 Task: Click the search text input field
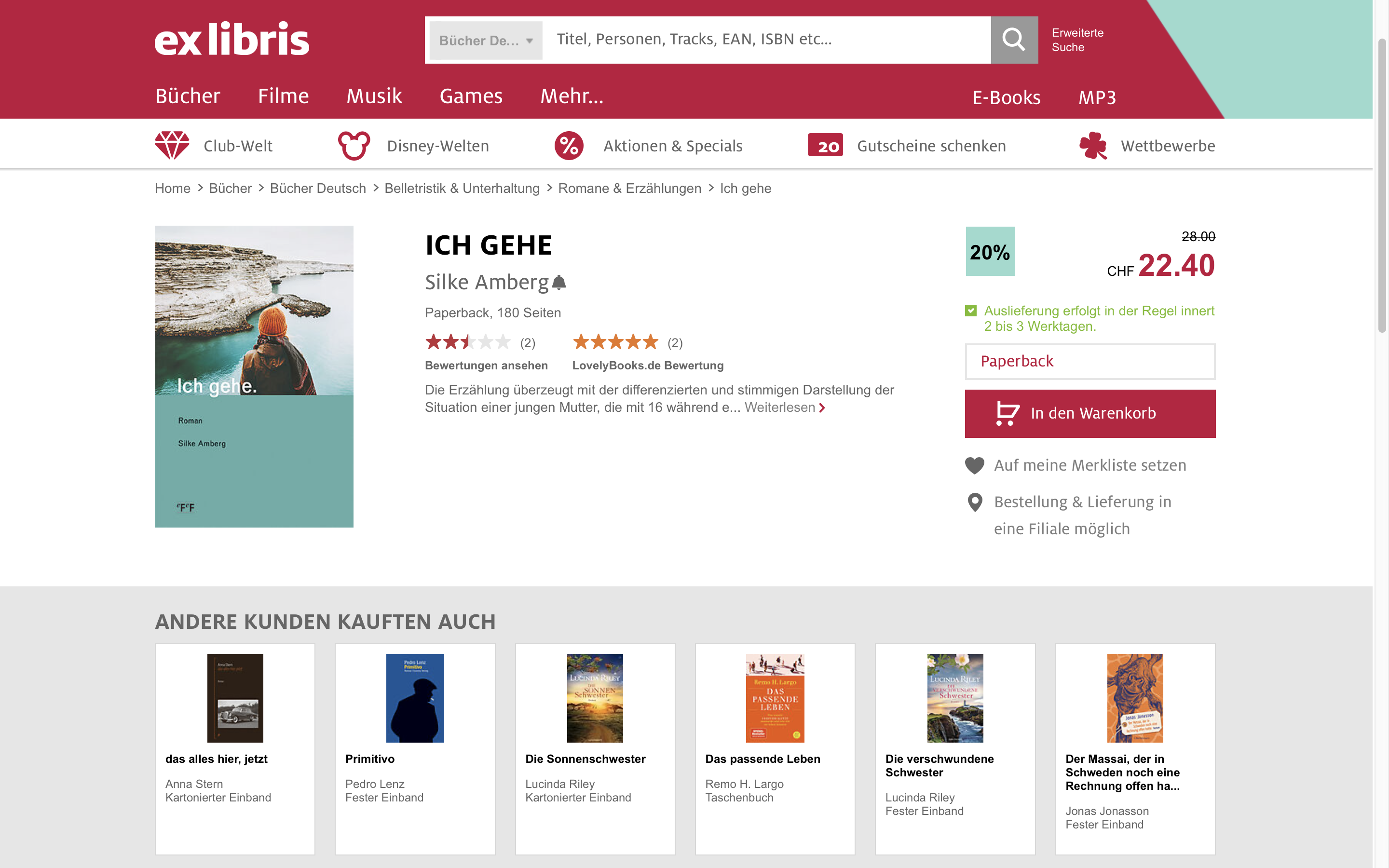coord(766,40)
